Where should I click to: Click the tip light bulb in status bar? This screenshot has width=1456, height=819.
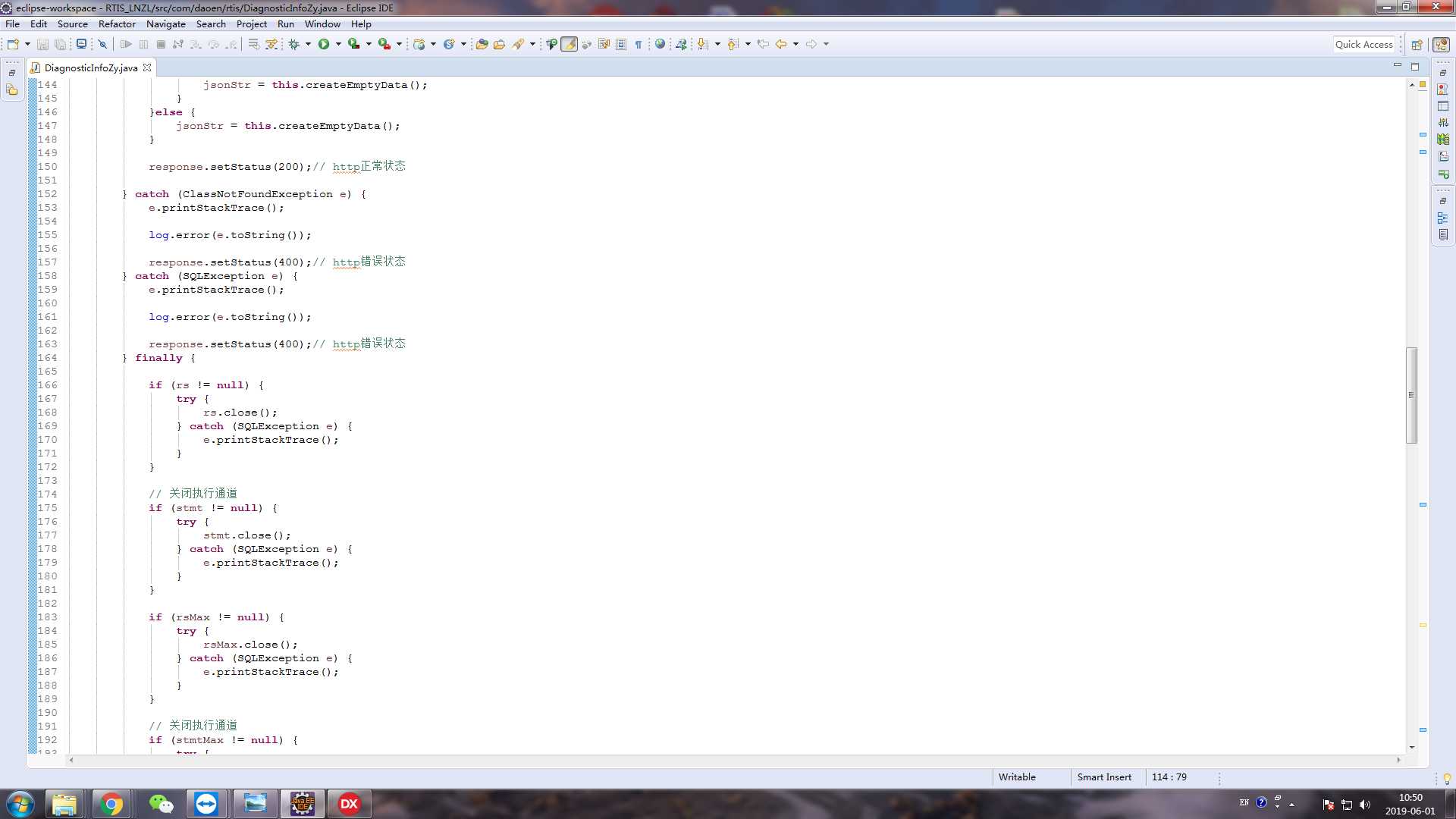1447,778
